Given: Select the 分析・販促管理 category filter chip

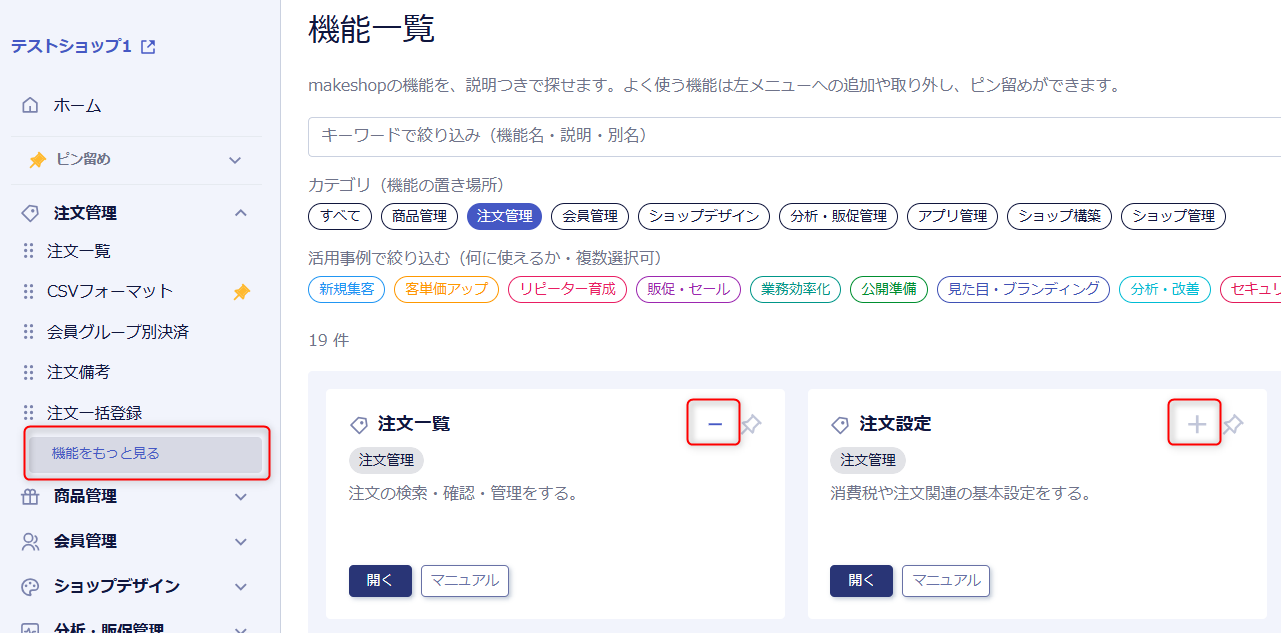Looking at the screenshot, I should (838, 216).
